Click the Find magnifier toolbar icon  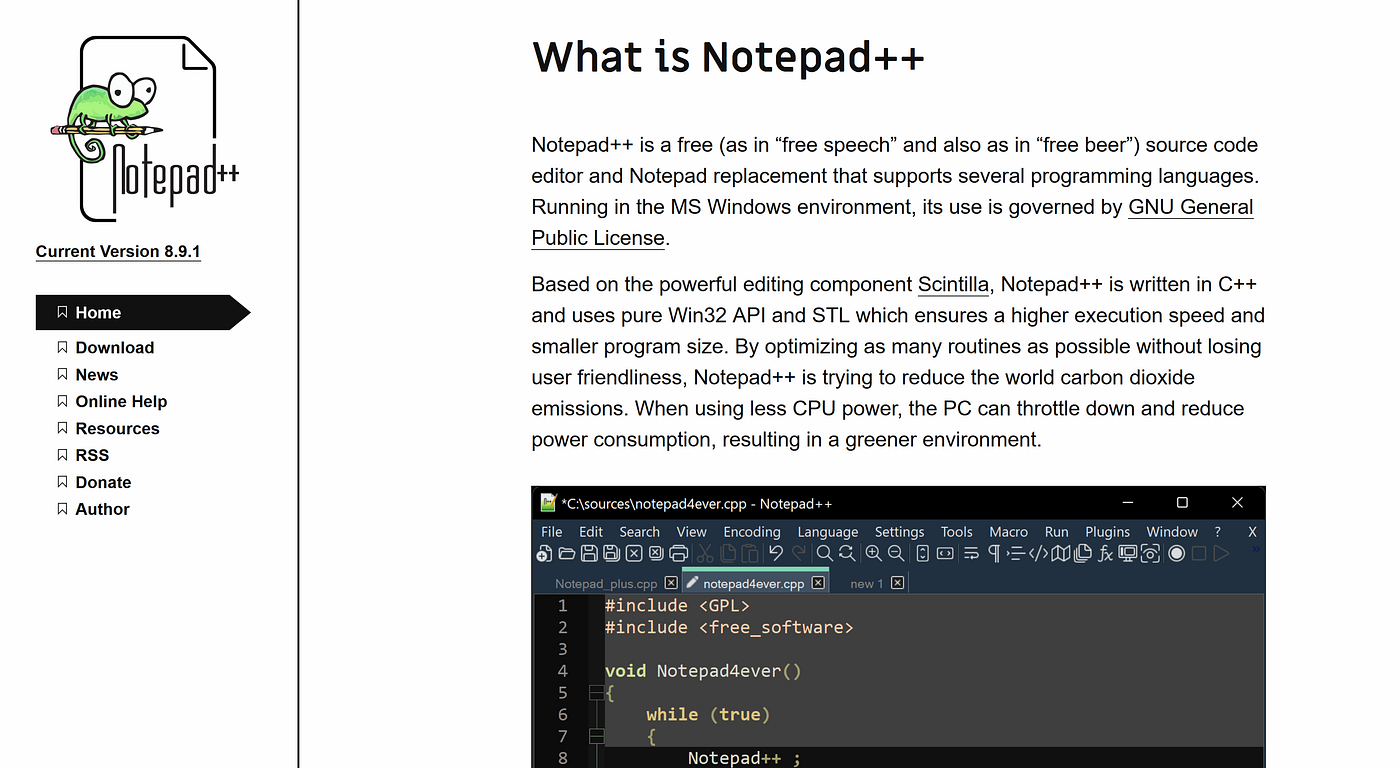[x=825, y=553]
